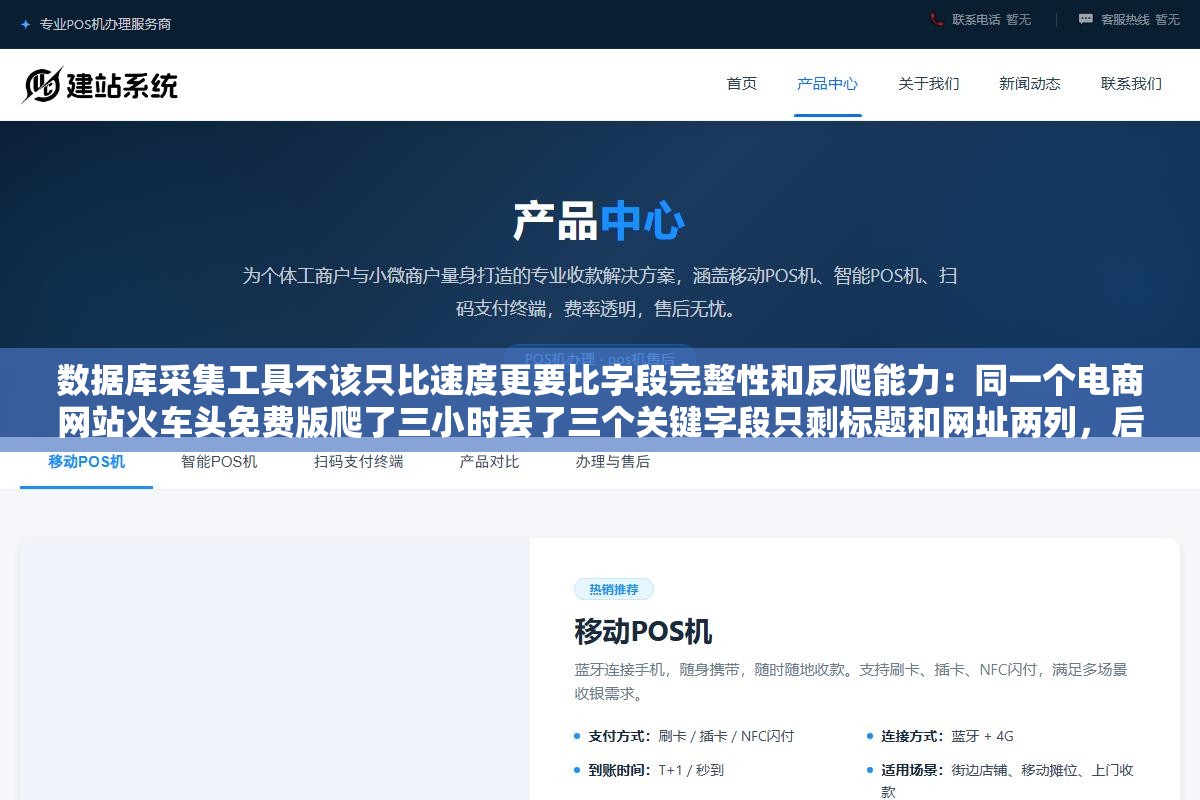Switch to the 智能POS机 tab

219,462
